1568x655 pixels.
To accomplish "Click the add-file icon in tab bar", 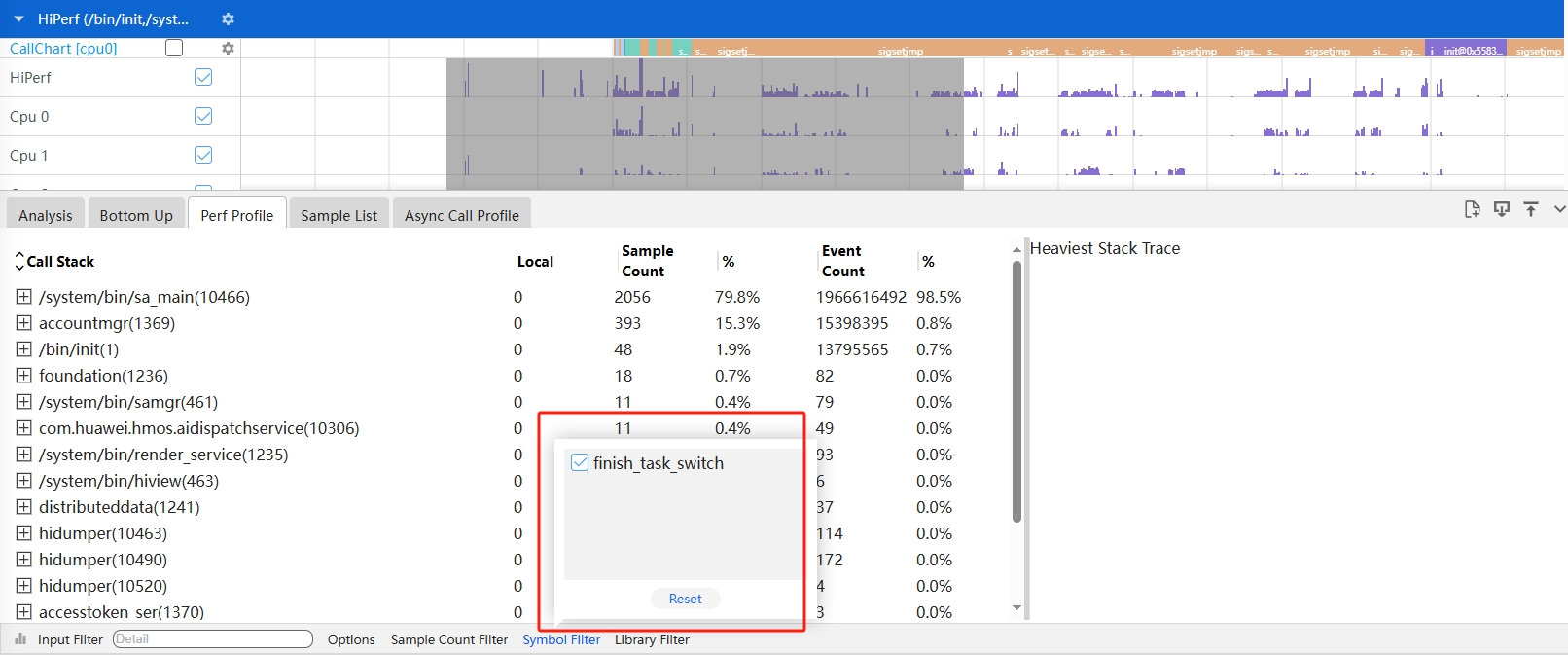I will [1472, 209].
